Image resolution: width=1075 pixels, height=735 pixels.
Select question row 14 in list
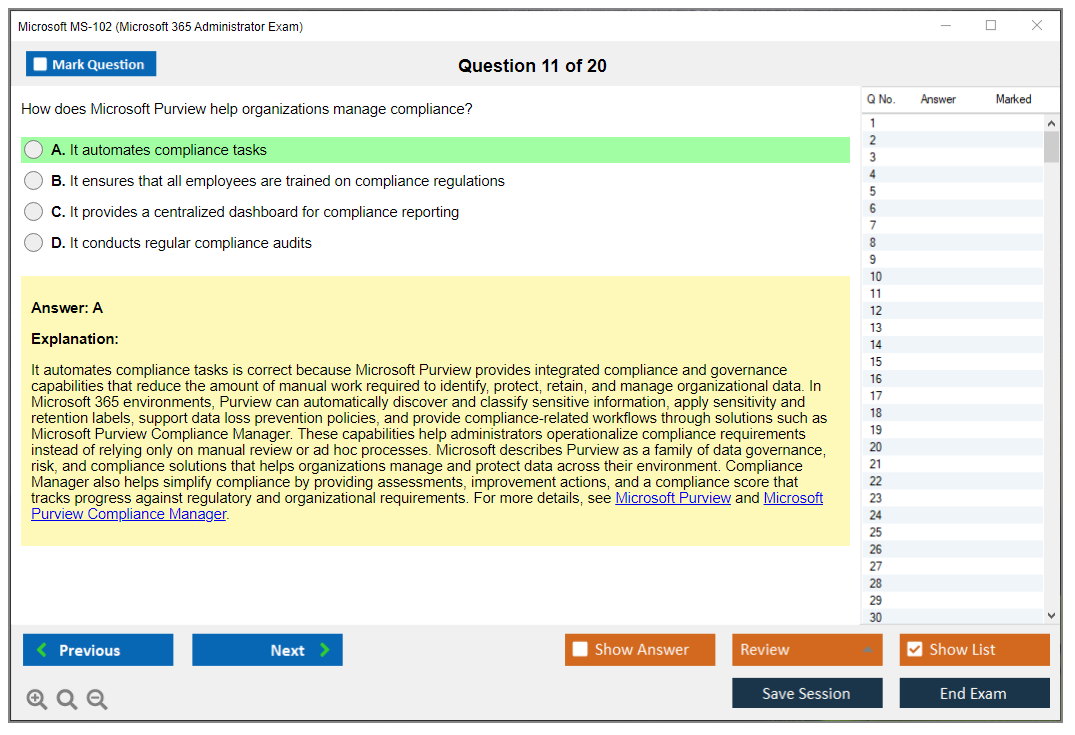click(952, 345)
